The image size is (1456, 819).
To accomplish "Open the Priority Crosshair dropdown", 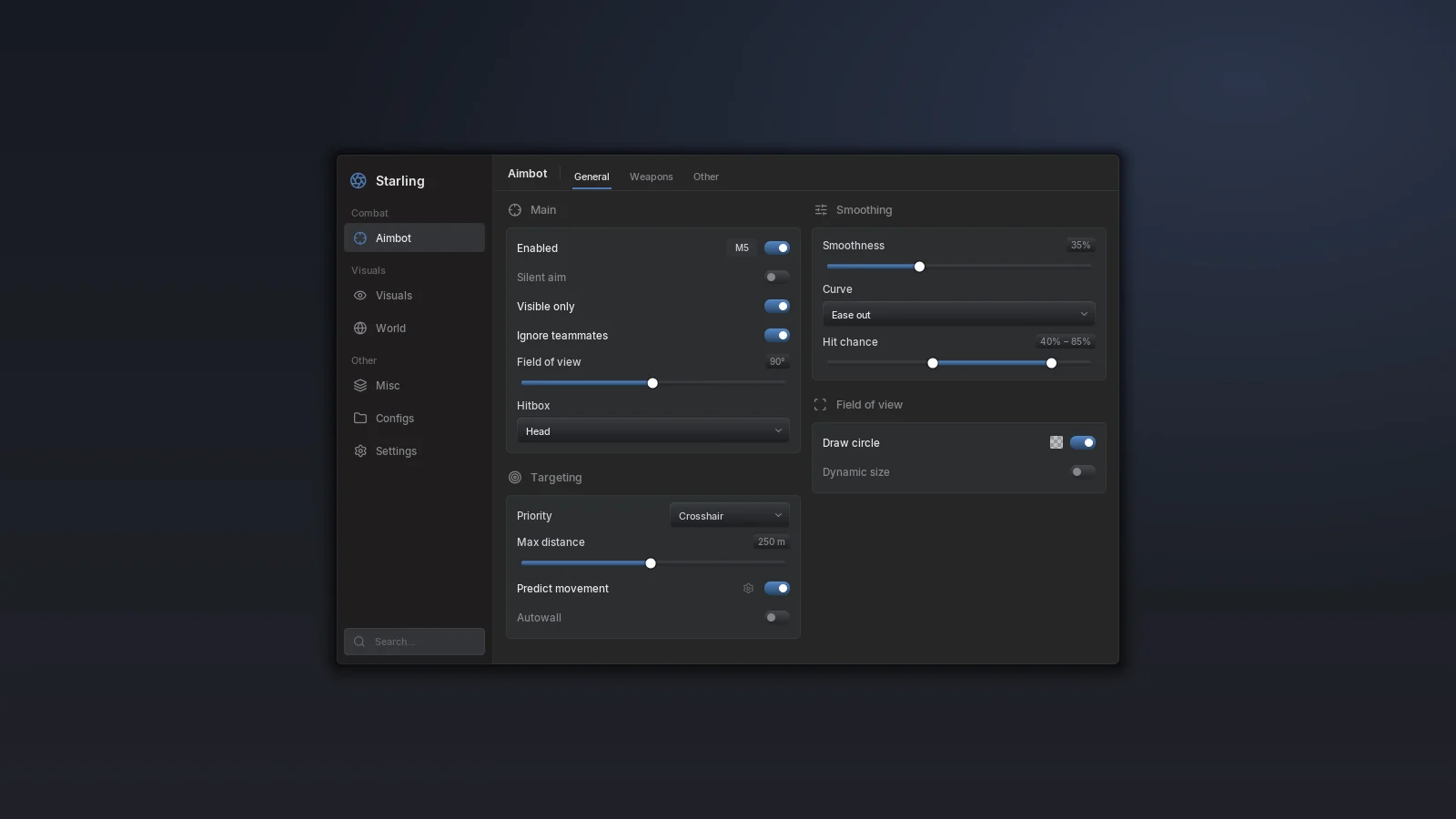I will [x=730, y=516].
